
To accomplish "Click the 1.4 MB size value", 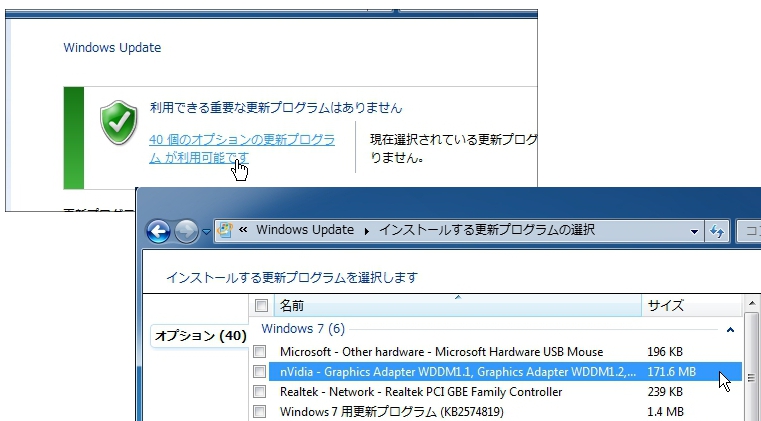I will (665, 412).
